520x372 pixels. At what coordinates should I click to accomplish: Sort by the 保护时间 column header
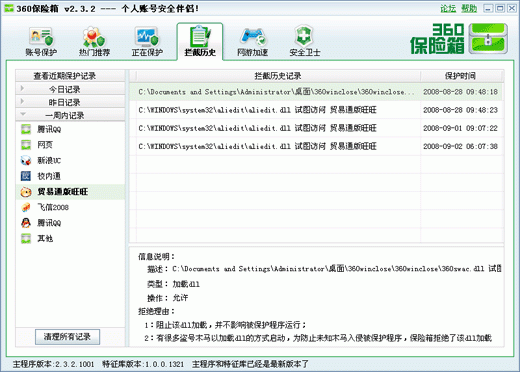coord(462,76)
